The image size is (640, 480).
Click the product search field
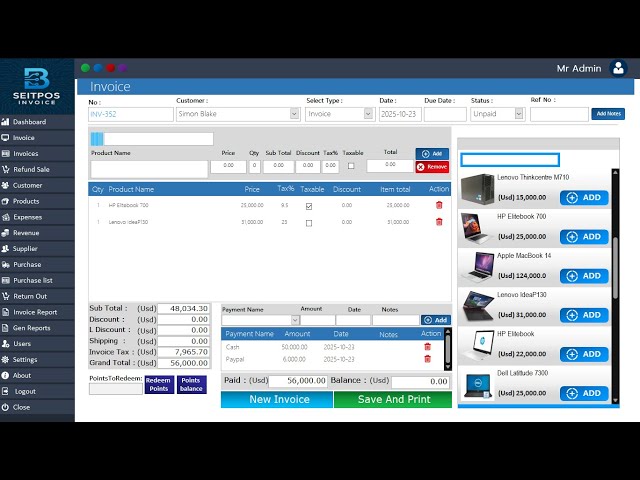click(x=510, y=160)
